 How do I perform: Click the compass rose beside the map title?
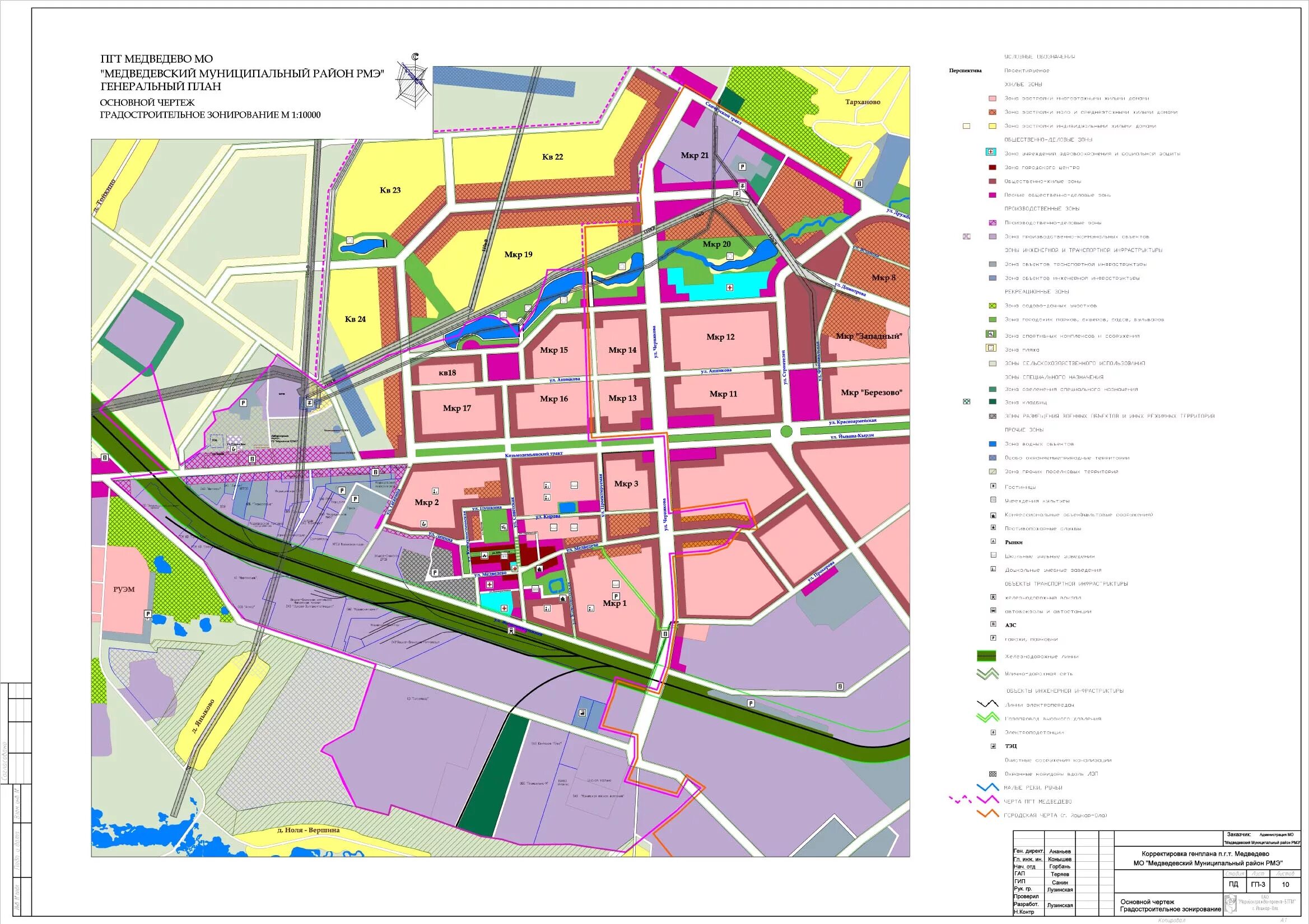(x=414, y=81)
